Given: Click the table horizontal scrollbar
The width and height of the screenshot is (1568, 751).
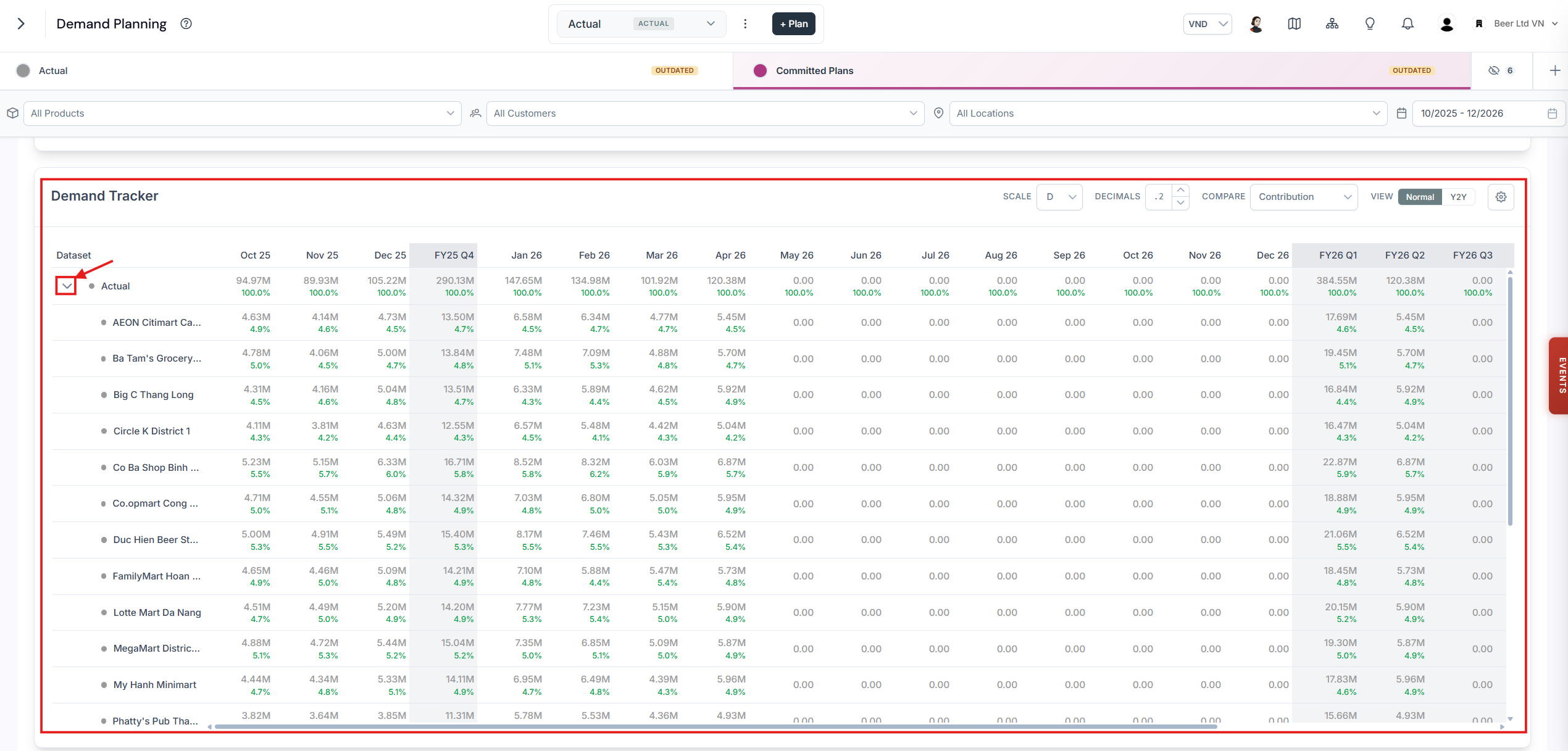Looking at the screenshot, I should (x=715, y=726).
